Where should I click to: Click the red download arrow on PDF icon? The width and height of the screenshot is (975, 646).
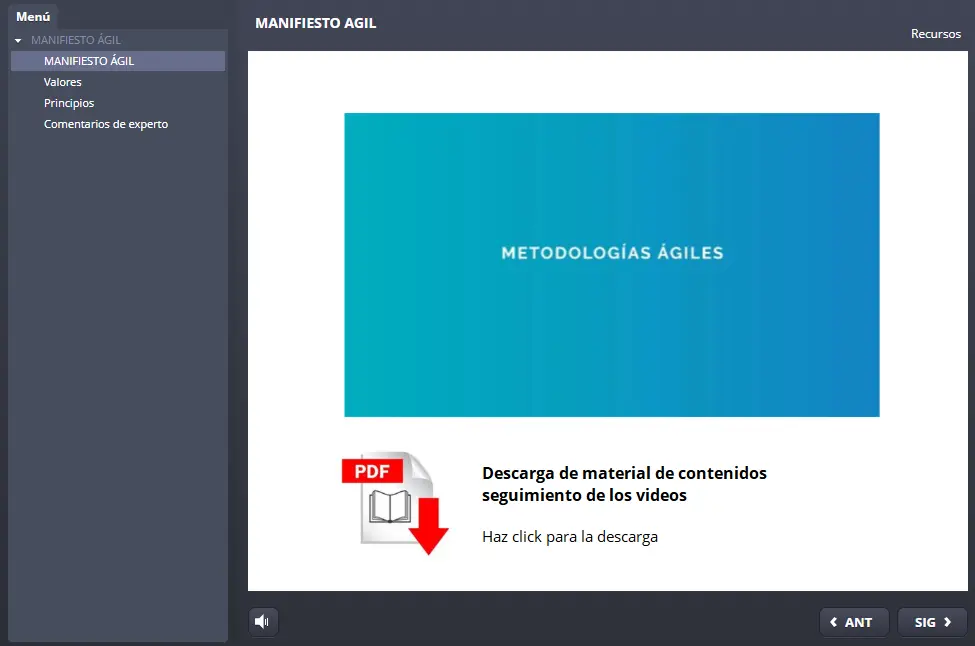(x=430, y=527)
